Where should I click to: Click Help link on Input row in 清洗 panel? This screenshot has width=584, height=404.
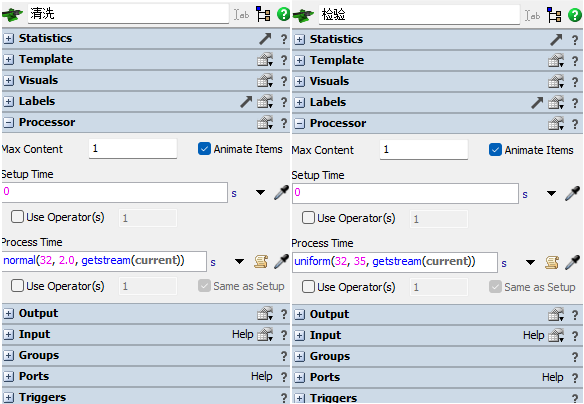[242, 334]
